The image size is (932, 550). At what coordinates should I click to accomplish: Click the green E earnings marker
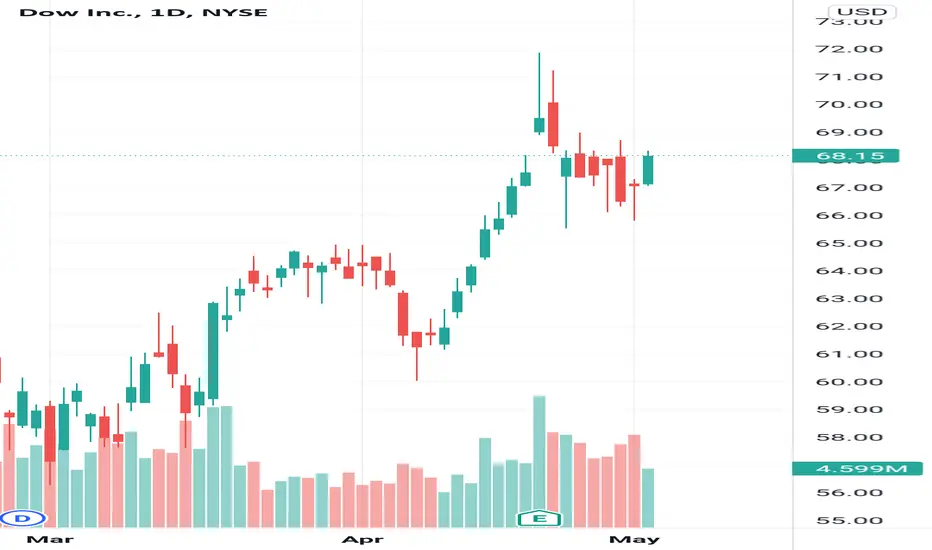539,518
